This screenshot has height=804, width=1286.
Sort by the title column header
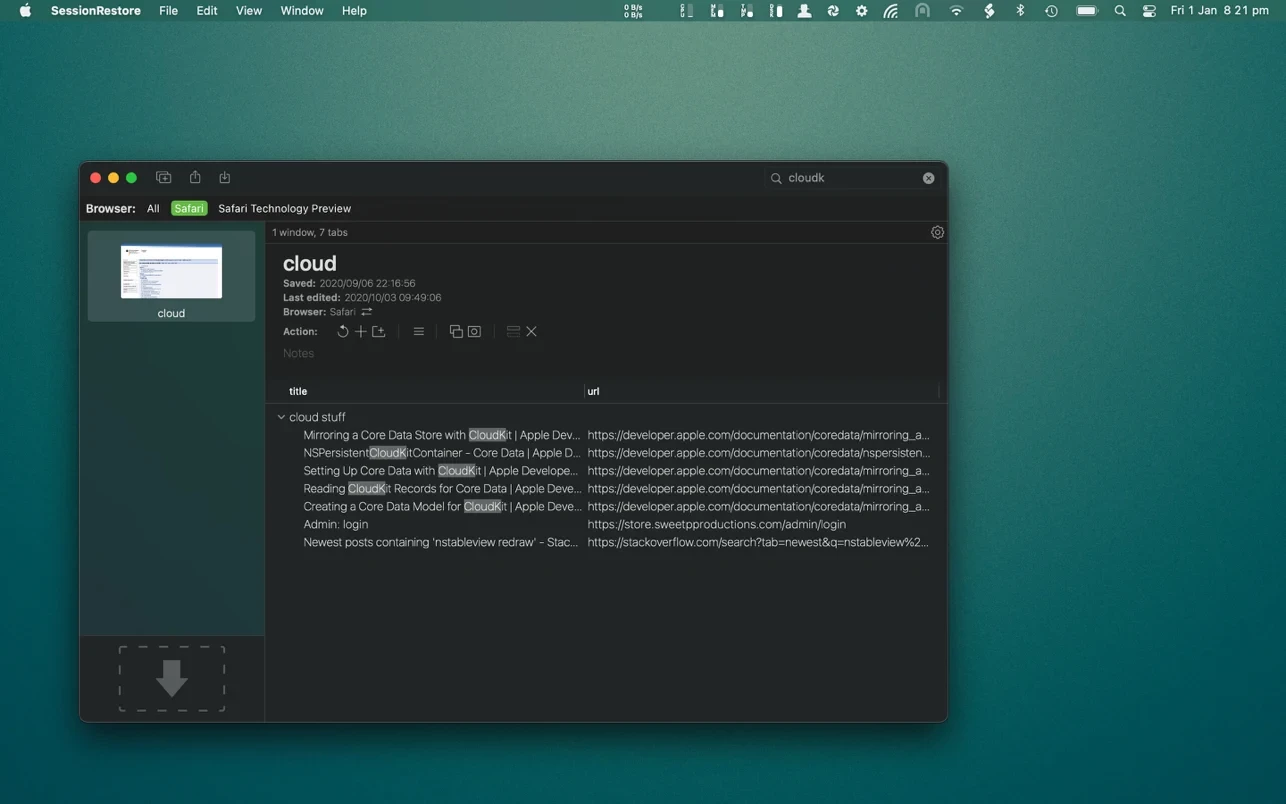pyautogui.click(x=298, y=391)
